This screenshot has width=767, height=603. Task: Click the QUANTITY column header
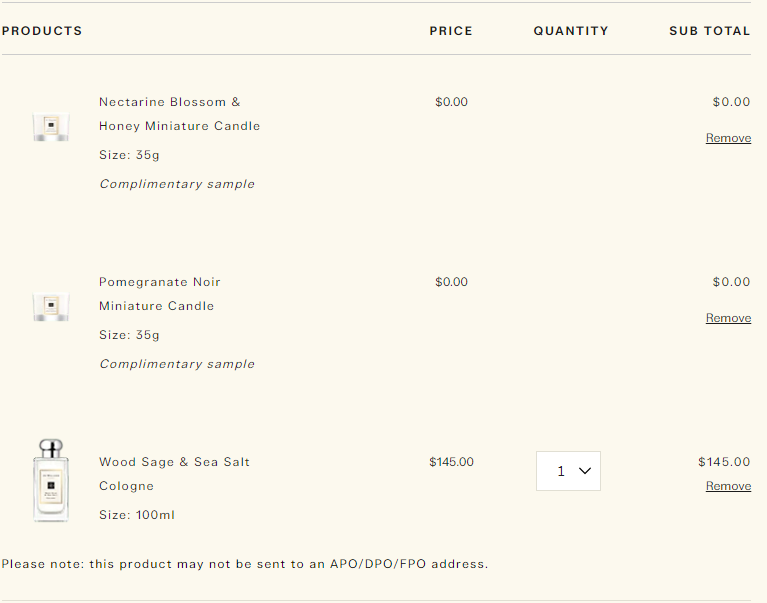click(571, 31)
